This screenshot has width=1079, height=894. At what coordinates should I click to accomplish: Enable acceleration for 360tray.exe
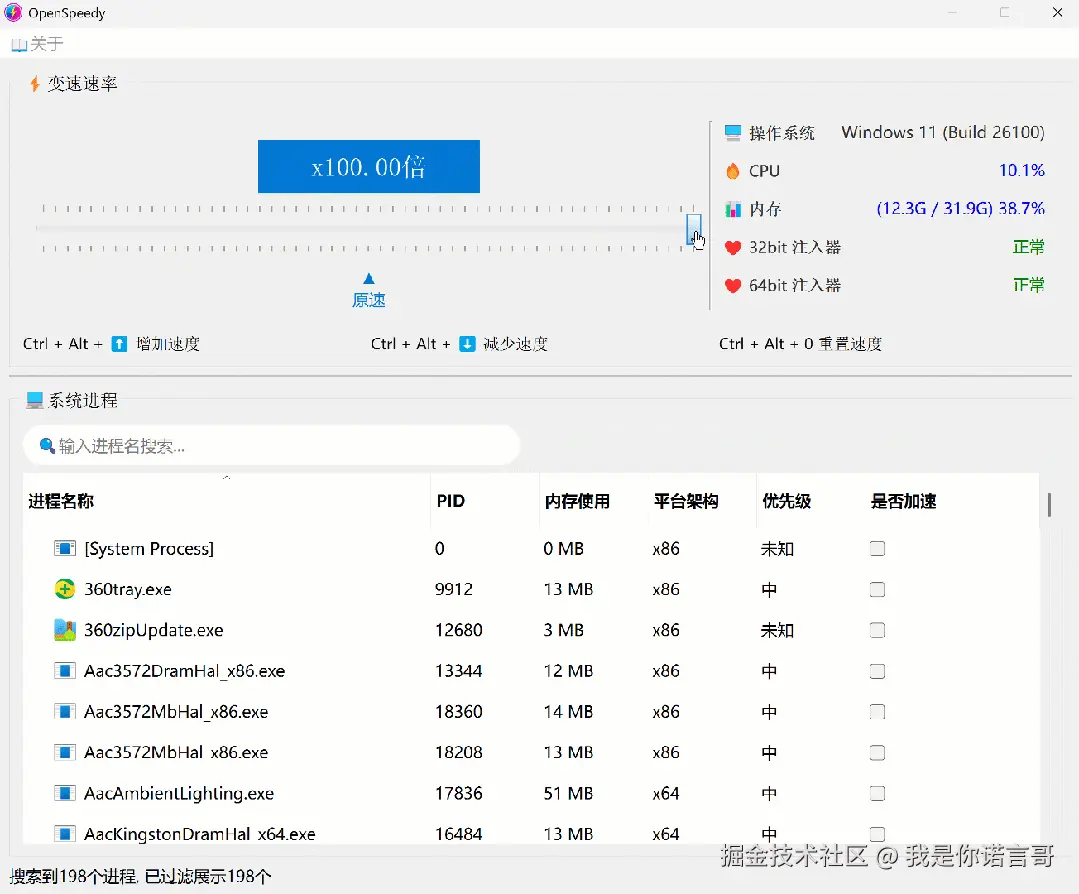coord(877,589)
